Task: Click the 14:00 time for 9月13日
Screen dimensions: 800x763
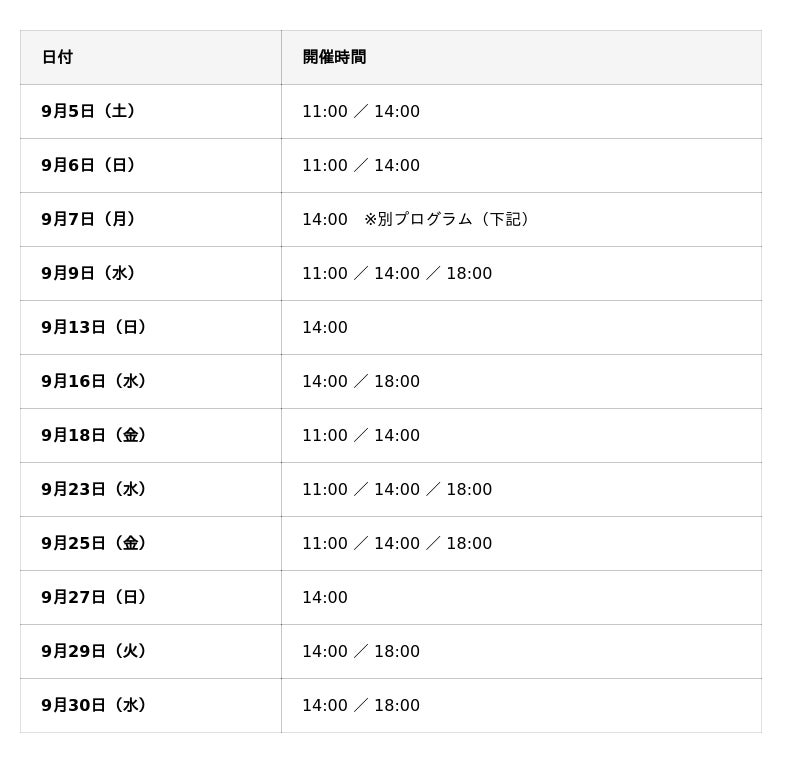Action: 325,327
